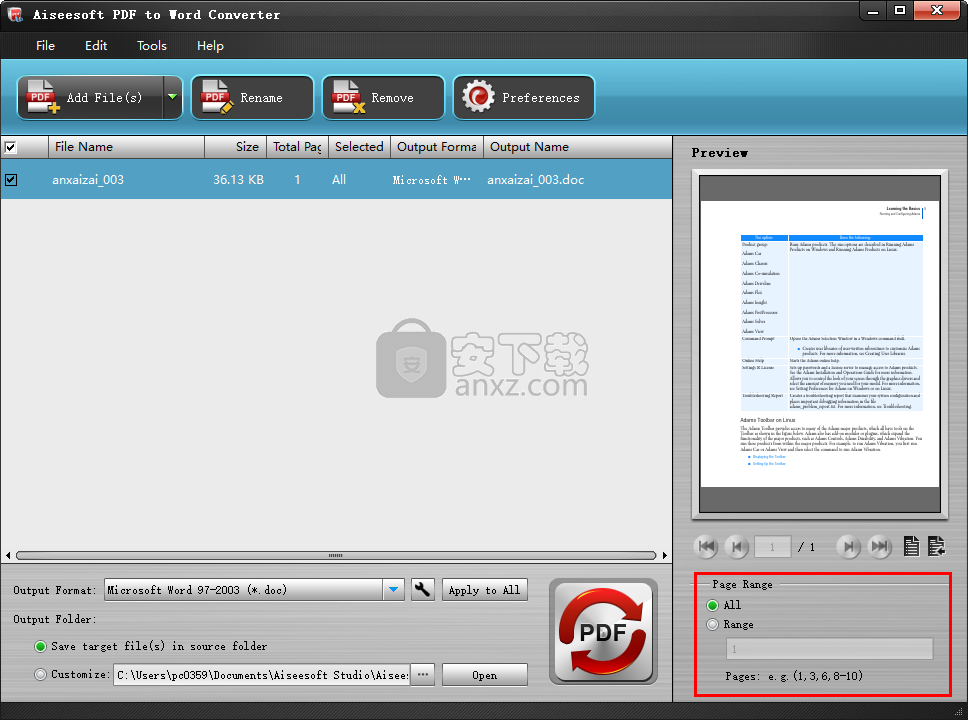The width and height of the screenshot is (968, 720).
Task: Minimize the Aiseesoft PDF to Word Converter window
Action: (x=872, y=10)
